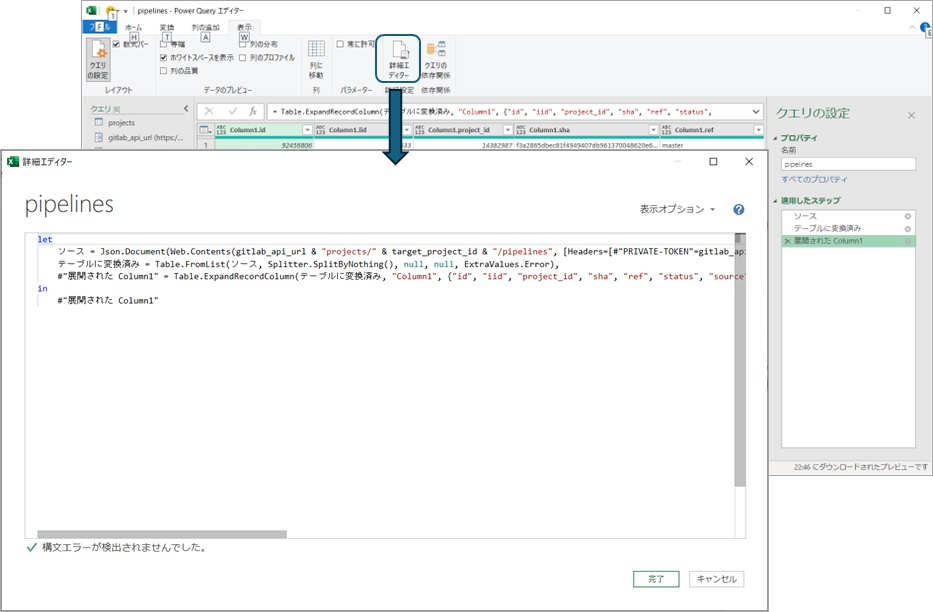Toggle the ホワイトスペースを表示 checkbox

(164, 58)
